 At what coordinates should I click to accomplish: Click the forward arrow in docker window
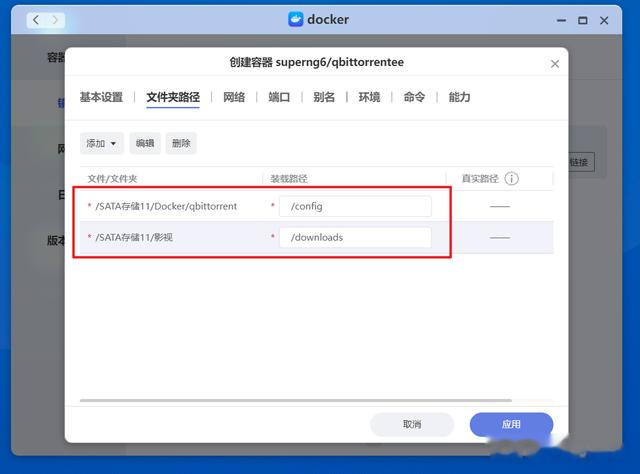(55, 20)
